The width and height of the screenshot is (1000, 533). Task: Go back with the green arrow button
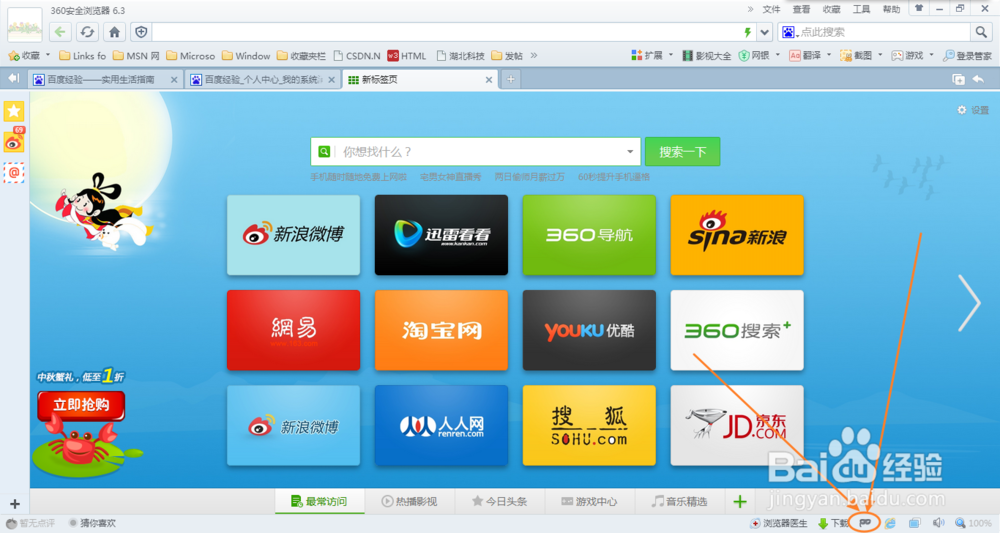point(60,31)
